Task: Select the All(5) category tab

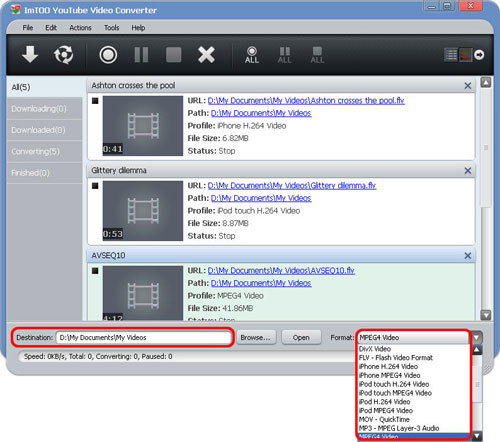Action: coord(44,87)
